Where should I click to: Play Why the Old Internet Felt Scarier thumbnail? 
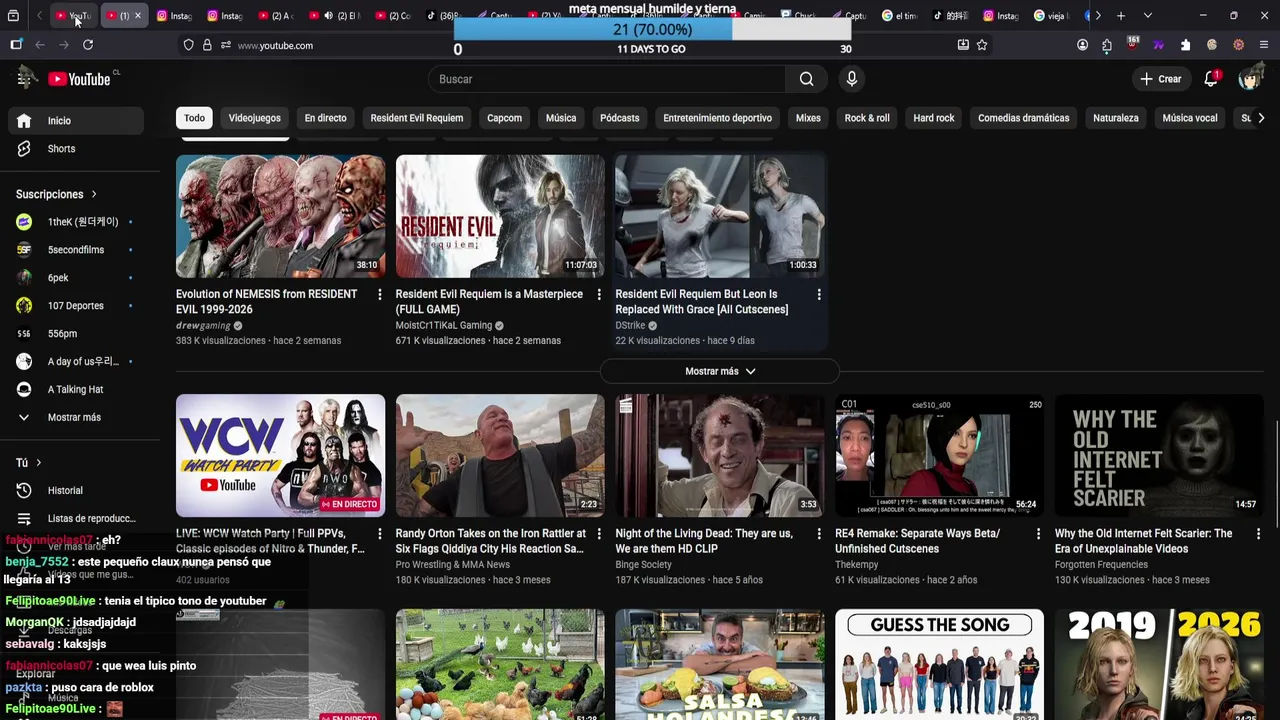pos(1159,455)
